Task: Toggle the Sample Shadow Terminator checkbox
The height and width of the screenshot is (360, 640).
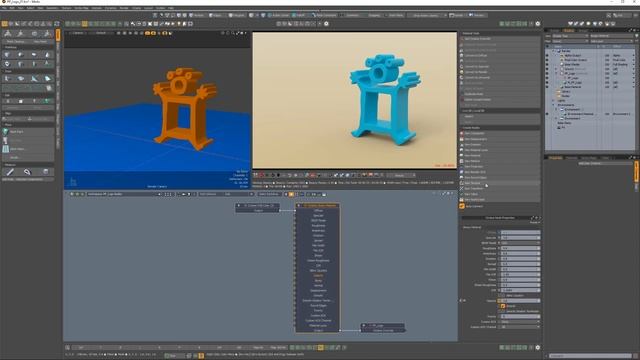Action: click(503, 311)
